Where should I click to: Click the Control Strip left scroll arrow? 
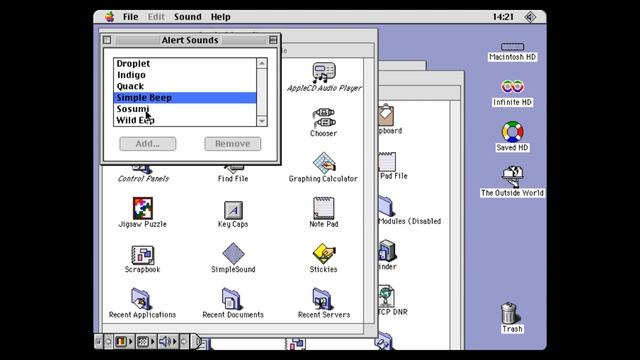[x=108, y=342]
